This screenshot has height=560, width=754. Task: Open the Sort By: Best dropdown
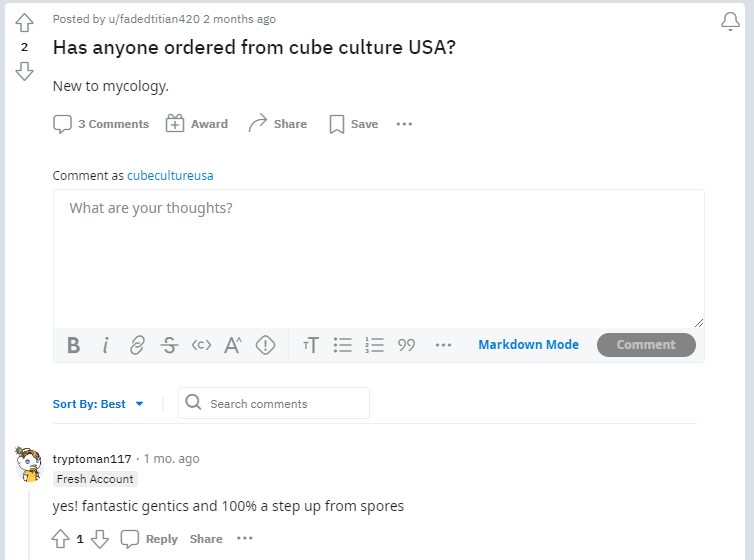(x=98, y=404)
